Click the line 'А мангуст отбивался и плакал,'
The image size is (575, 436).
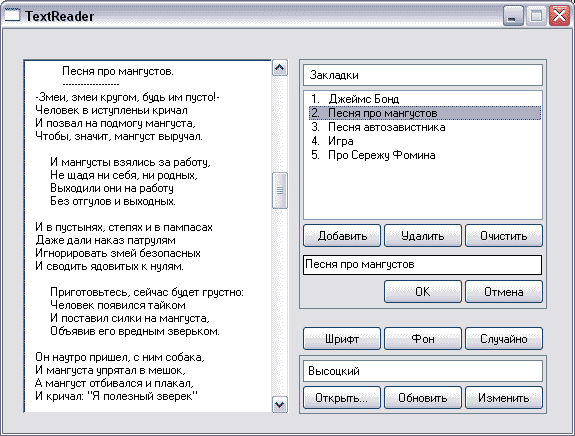click(114, 383)
